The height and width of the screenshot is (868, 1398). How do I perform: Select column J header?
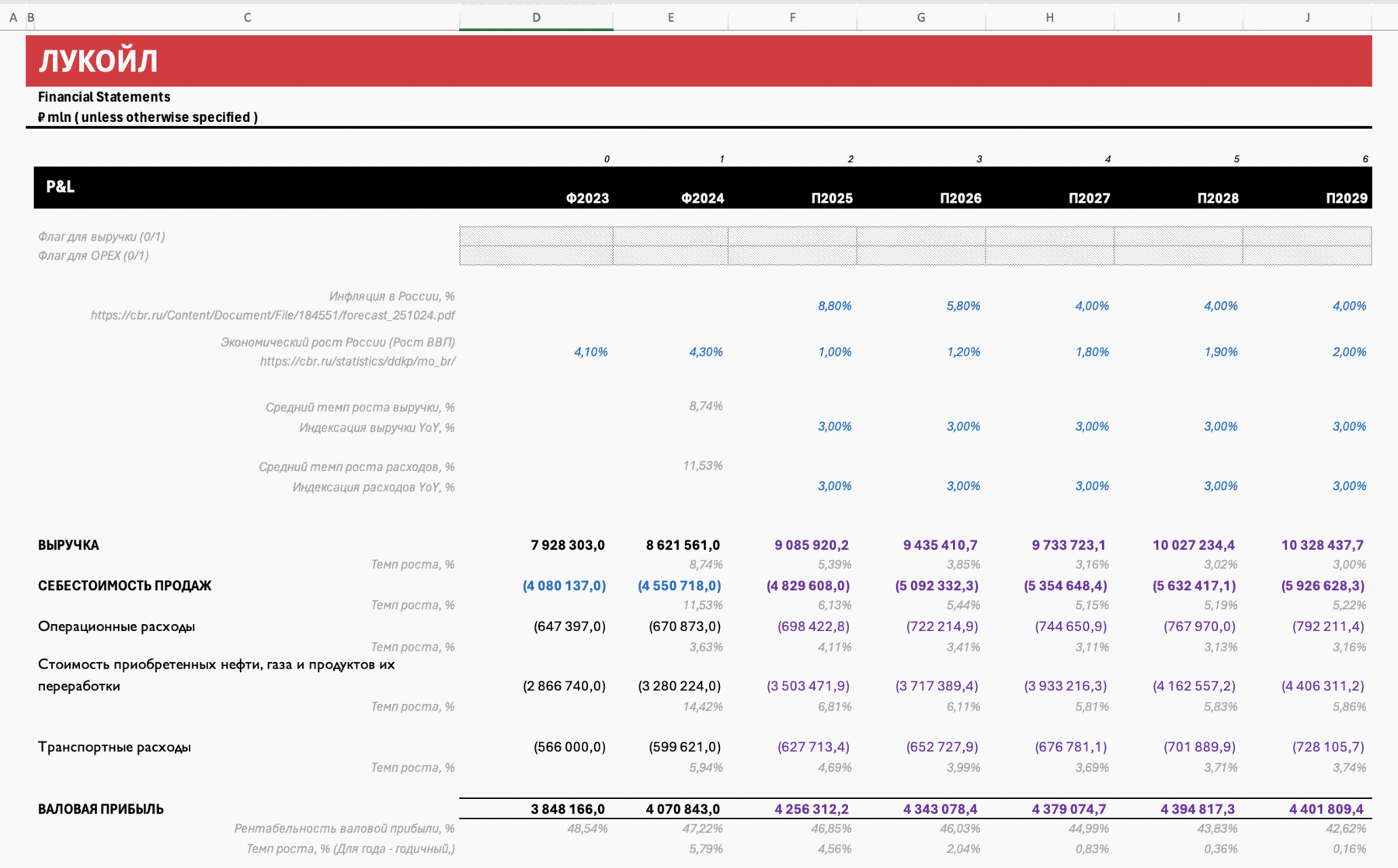pos(1307,17)
